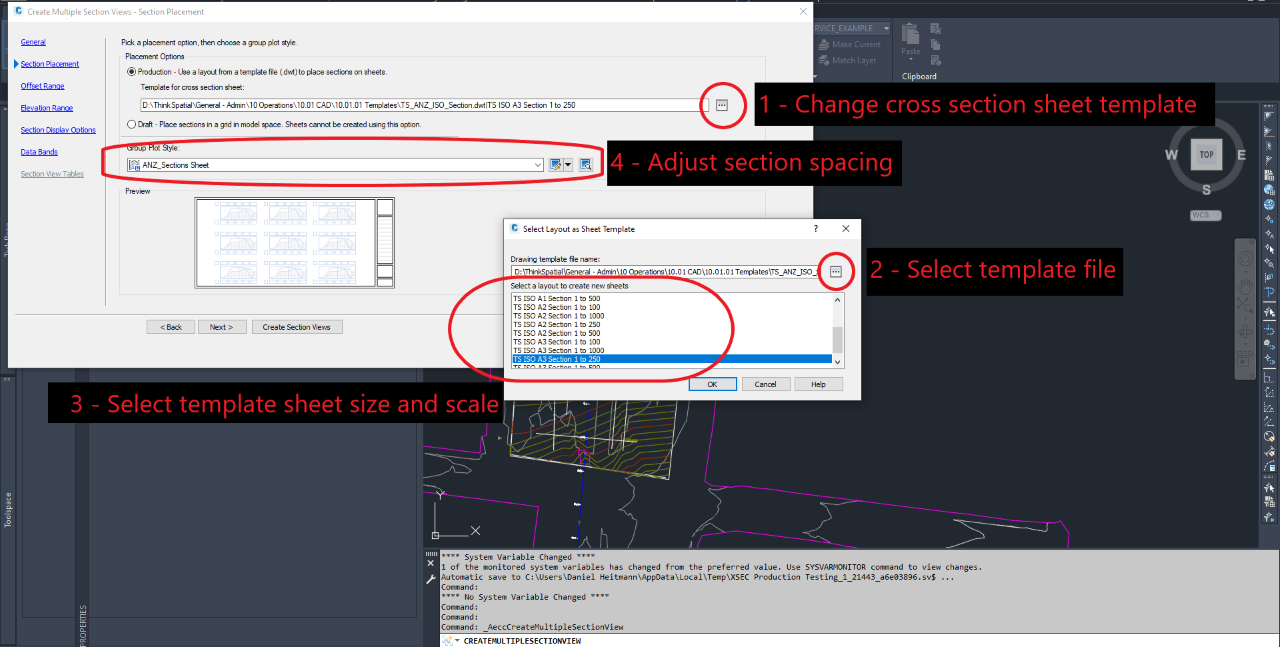Select the Draft placement radio button
Image resolution: width=1280 pixels, height=647 pixels.
(x=131, y=124)
